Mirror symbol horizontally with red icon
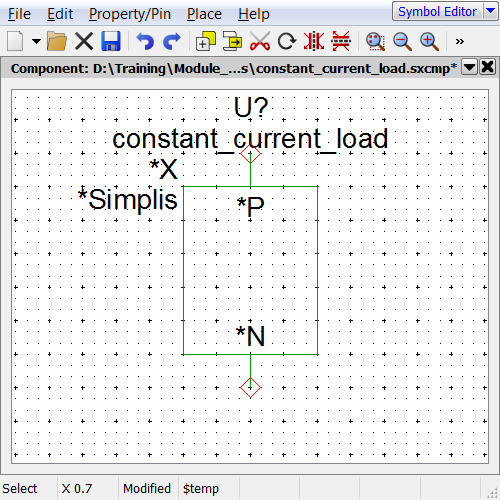The image size is (500, 500). coord(314,41)
